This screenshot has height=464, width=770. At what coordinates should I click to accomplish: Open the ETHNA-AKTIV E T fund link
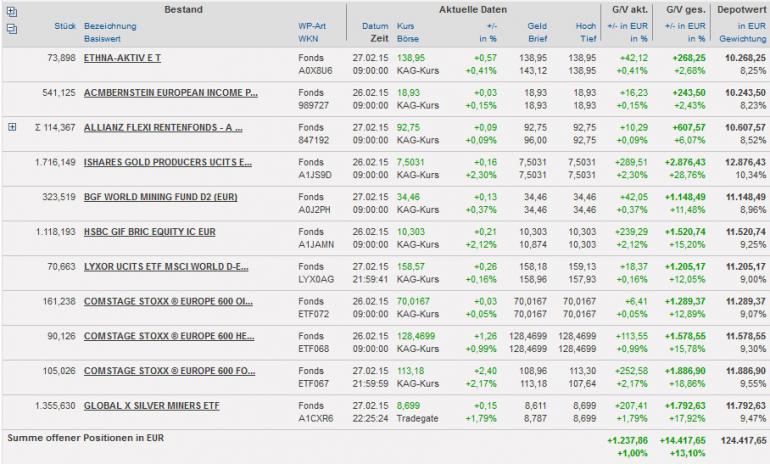click(x=122, y=58)
